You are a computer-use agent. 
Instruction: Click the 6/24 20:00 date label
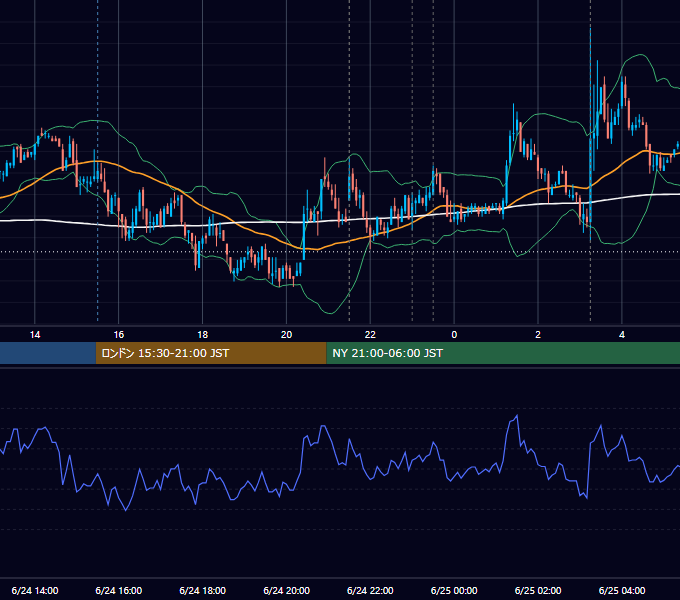tap(286, 590)
